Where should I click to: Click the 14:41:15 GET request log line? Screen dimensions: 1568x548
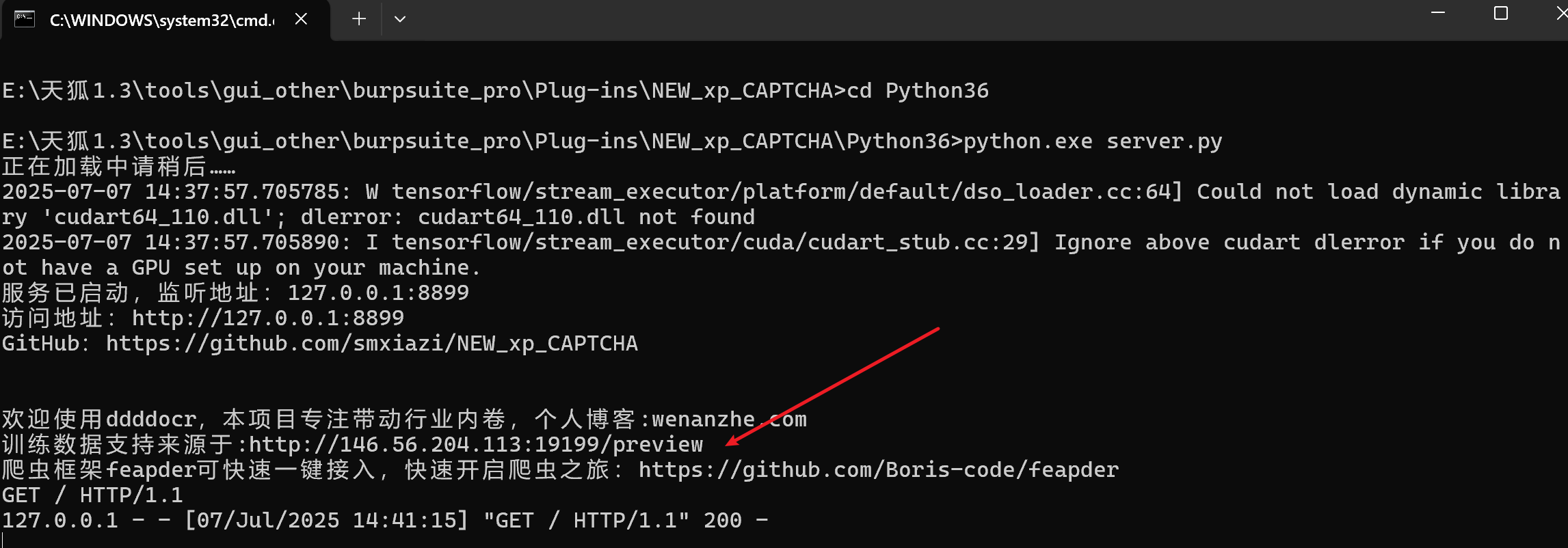coord(384,521)
